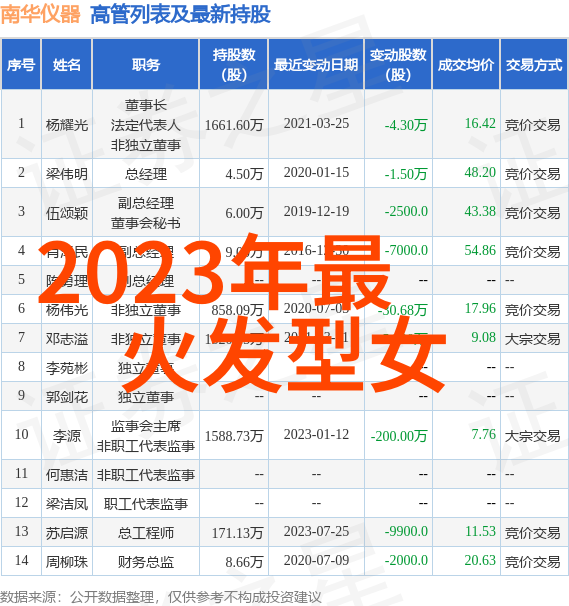The width and height of the screenshot is (569, 606).
Task: Select the holding value 4.50万
Action: pyautogui.click(x=244, y=174)
